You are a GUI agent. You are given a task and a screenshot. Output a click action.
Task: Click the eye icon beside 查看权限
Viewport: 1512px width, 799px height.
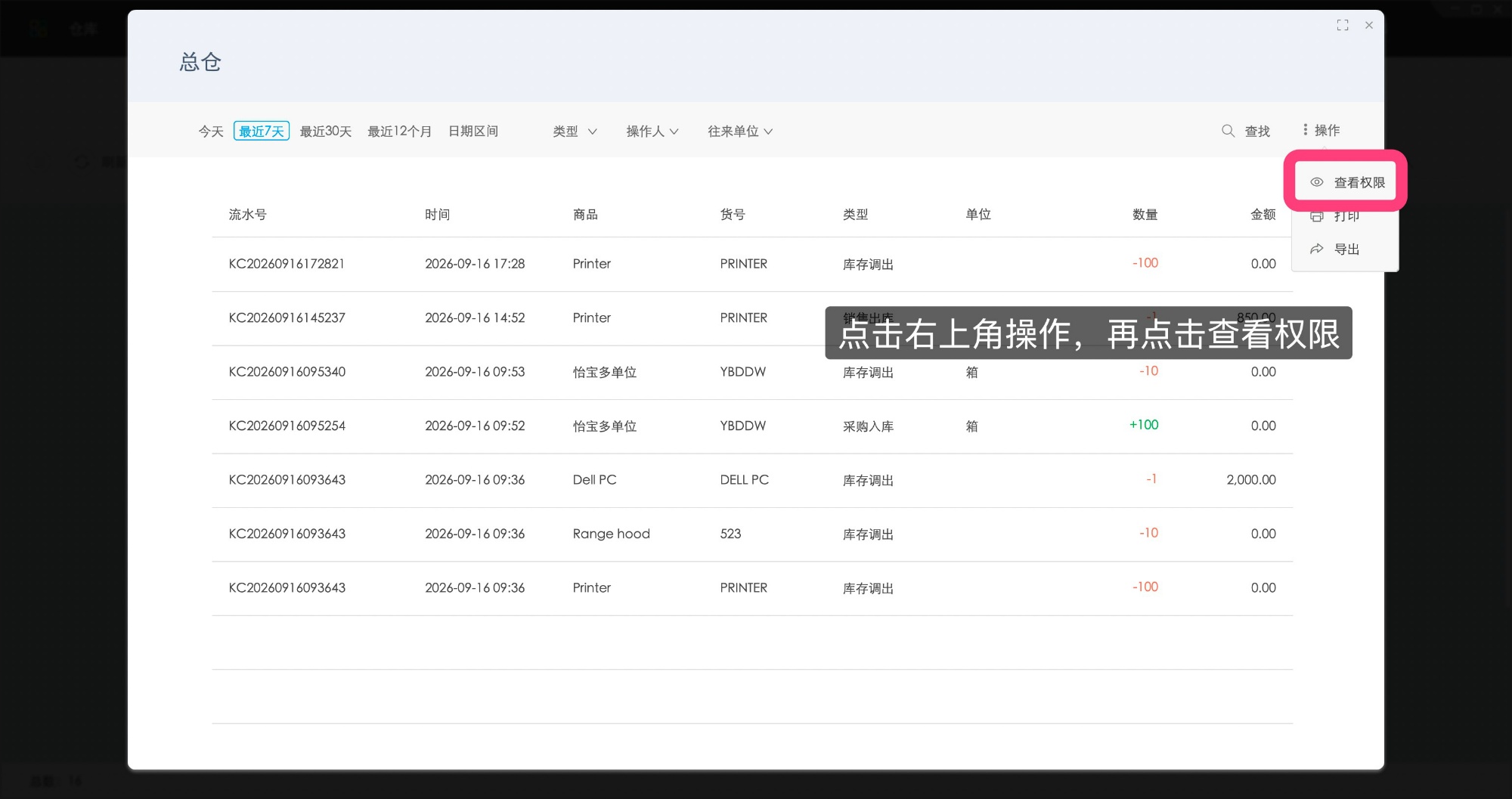[1317, 182]
